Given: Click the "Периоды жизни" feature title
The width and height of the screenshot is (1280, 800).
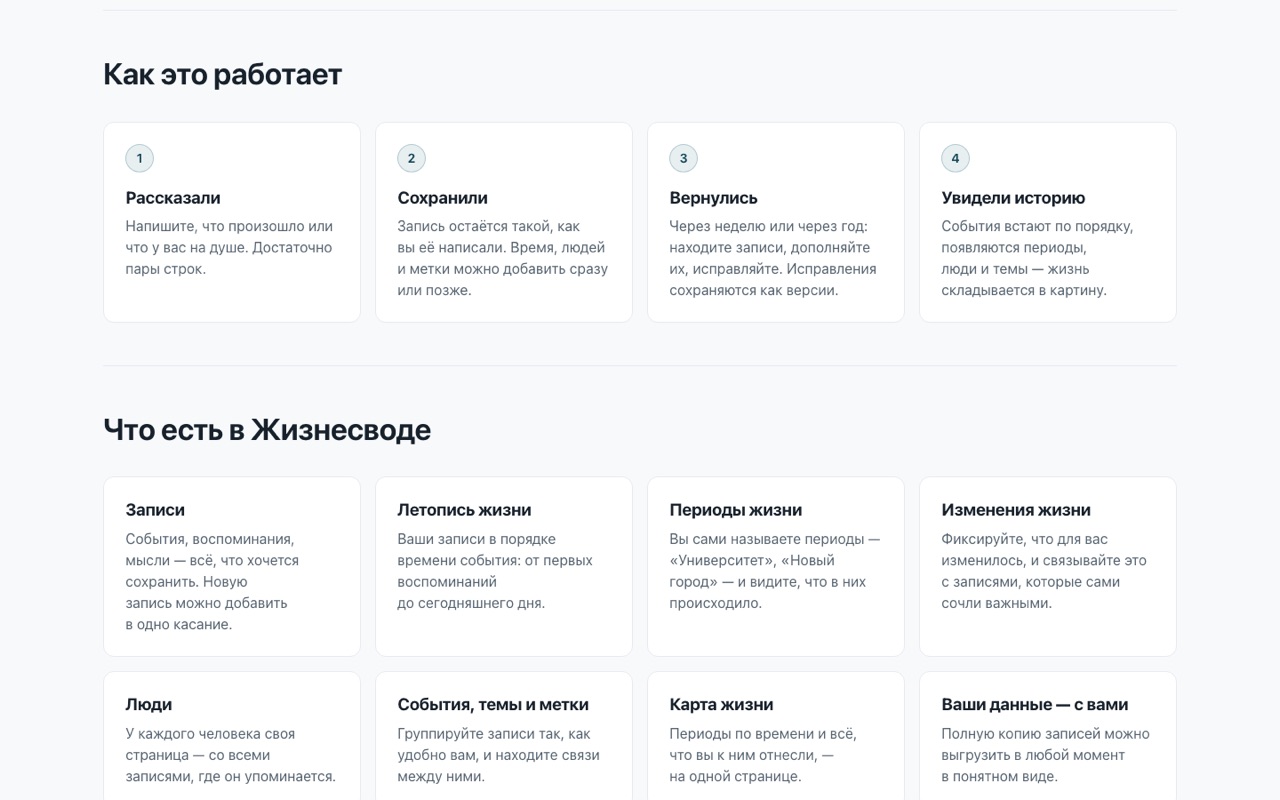Looking at the screenshot, I should tap(735, 510).
